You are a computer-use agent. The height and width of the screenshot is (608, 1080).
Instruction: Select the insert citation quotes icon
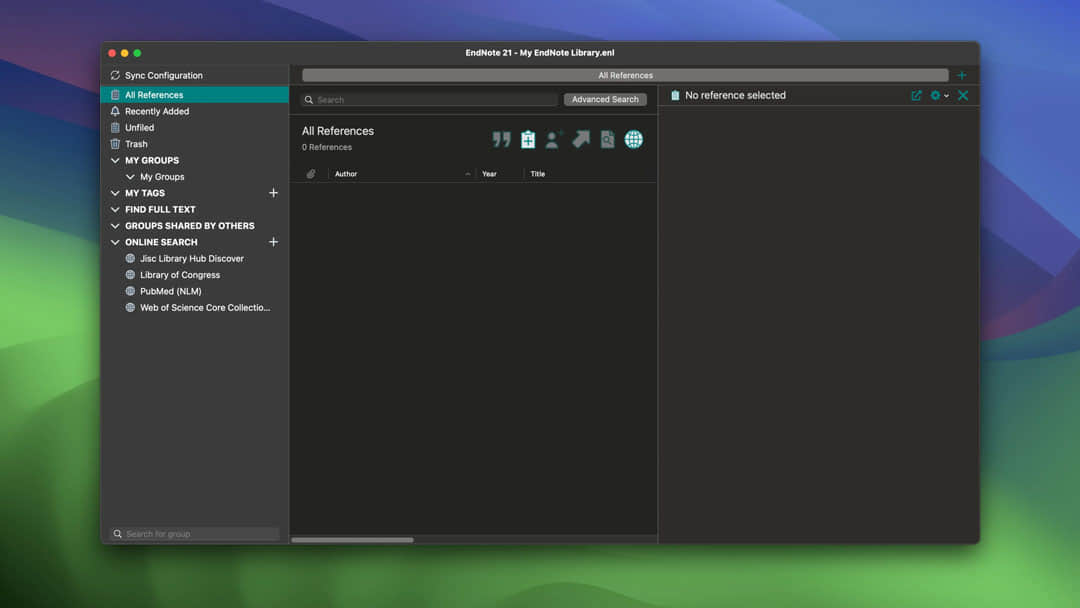[x=501, y=139]
